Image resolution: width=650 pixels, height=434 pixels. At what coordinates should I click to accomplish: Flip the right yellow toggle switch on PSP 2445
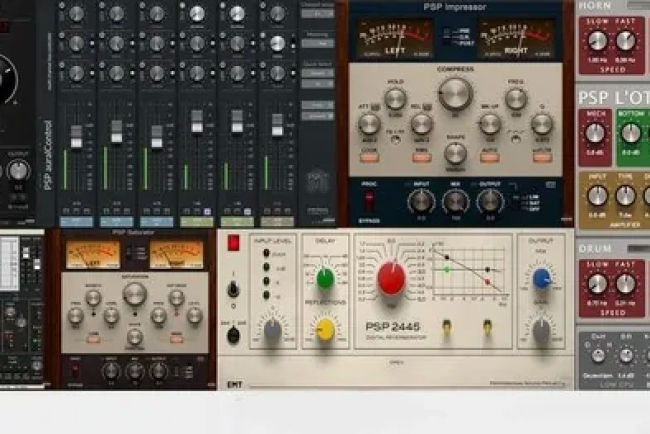tap(488, 327)
